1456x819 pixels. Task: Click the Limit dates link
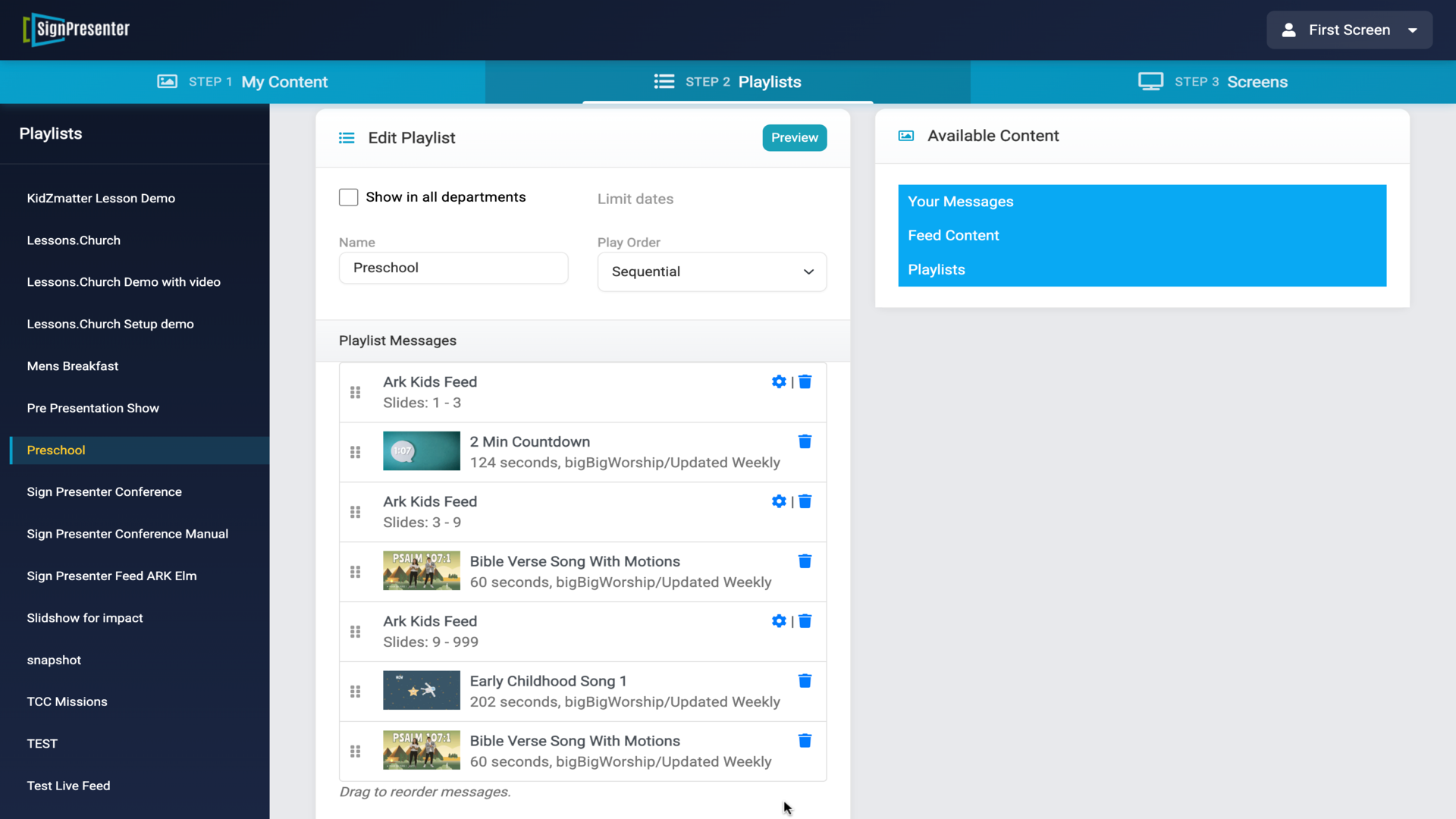pos(635,199)
